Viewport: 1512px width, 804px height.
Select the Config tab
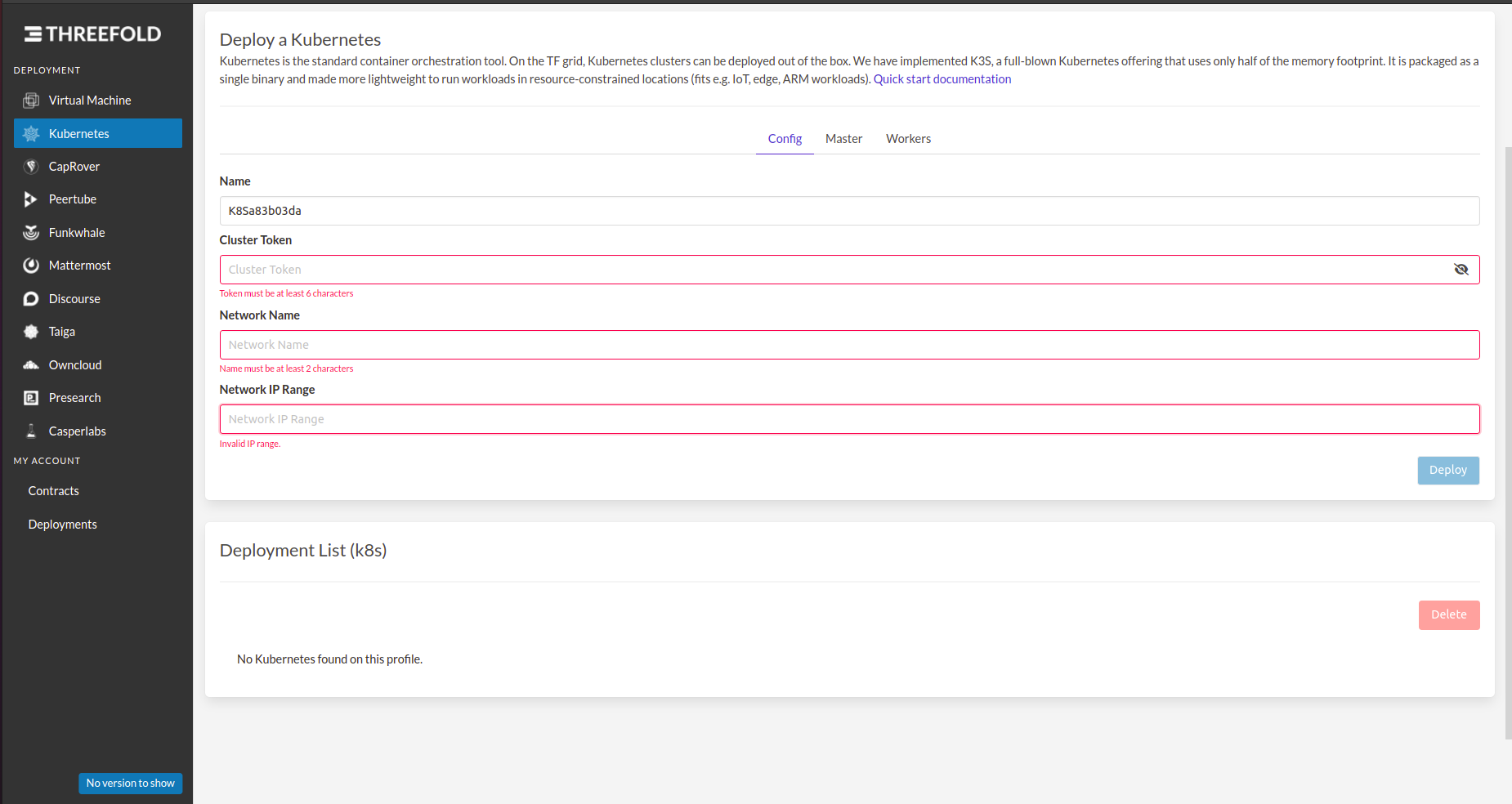click(784, 138)
